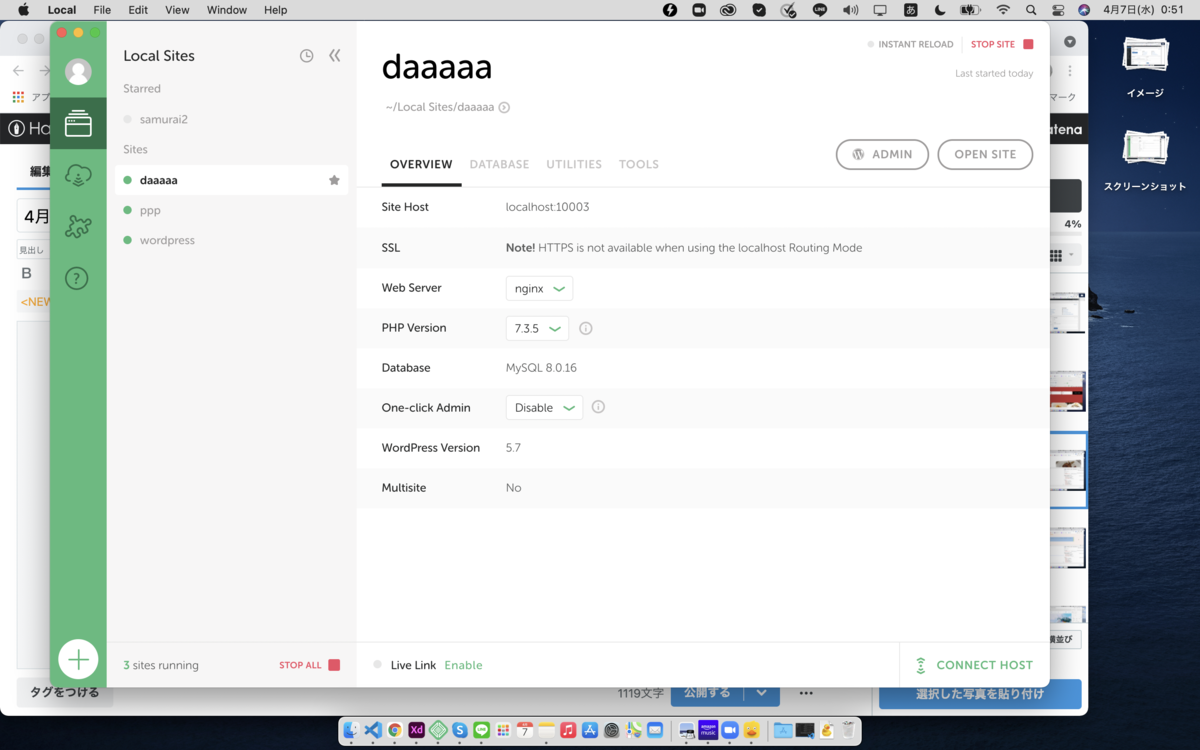Show One-click Admin info icon

598,407
